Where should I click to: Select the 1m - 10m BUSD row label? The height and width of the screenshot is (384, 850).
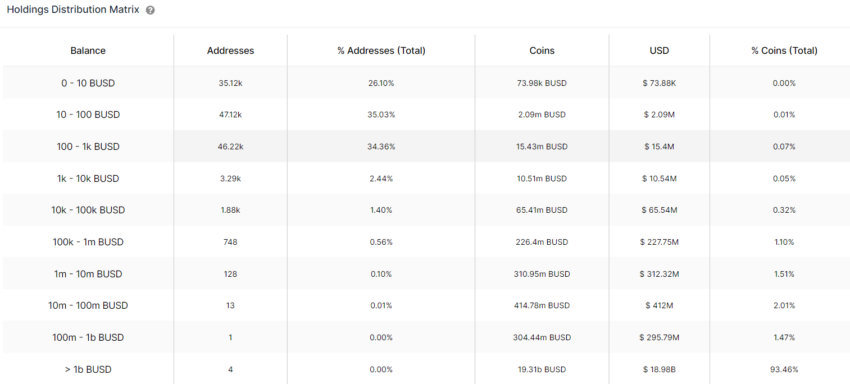click(88, 274)
